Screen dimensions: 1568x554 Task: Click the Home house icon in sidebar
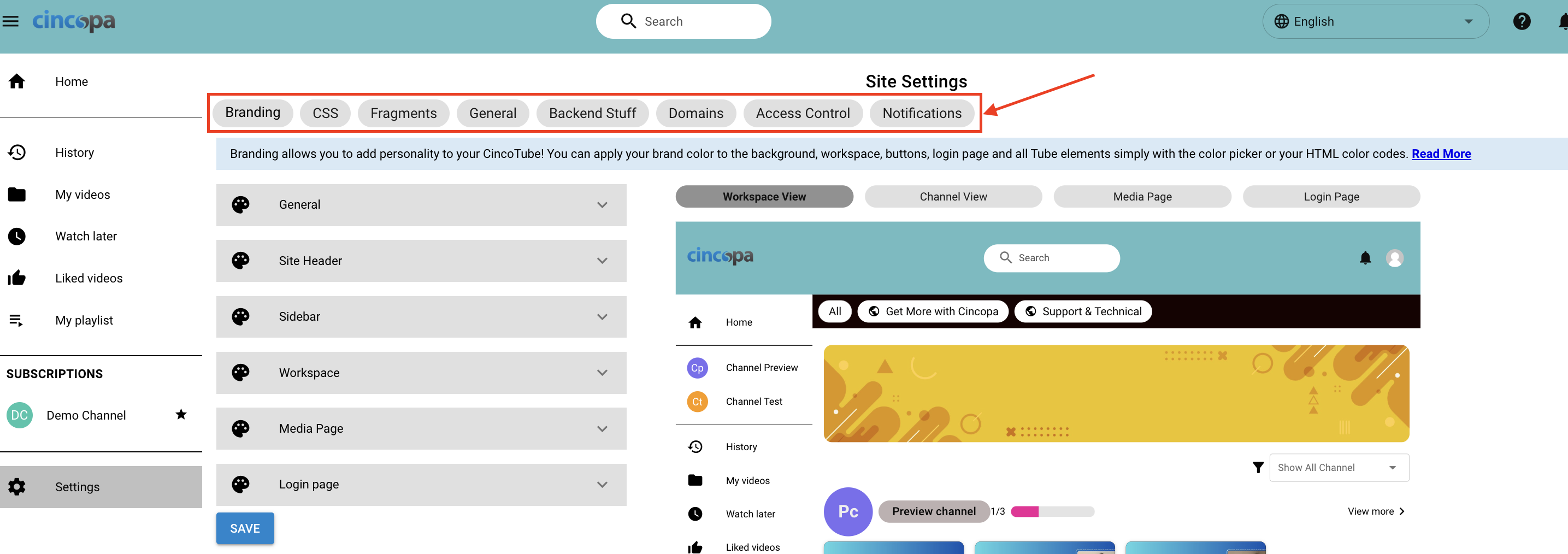click(x=17, y=81)
